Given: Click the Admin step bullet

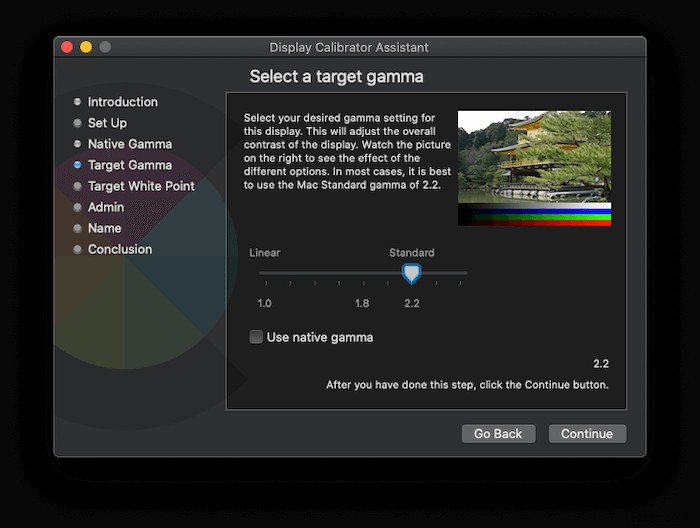Looking at the screenshot, I should coord(77,207).
